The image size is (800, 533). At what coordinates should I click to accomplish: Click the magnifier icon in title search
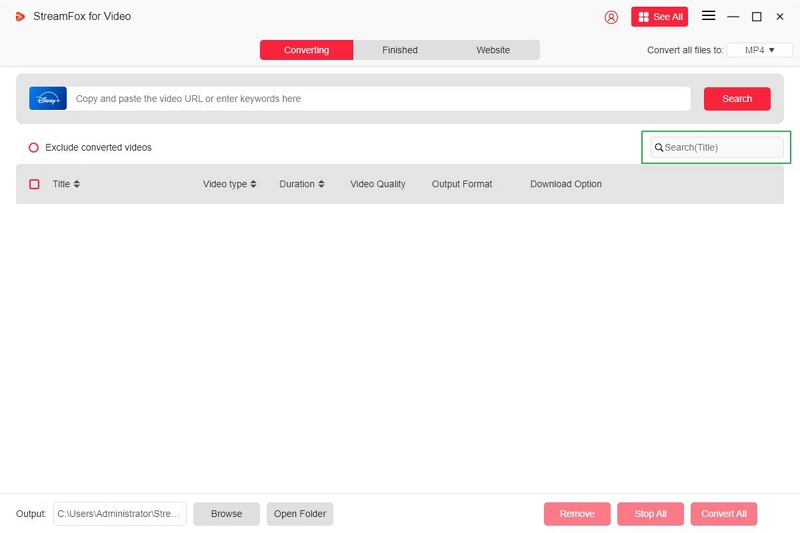pyautogui.click(x=659, y=148)
